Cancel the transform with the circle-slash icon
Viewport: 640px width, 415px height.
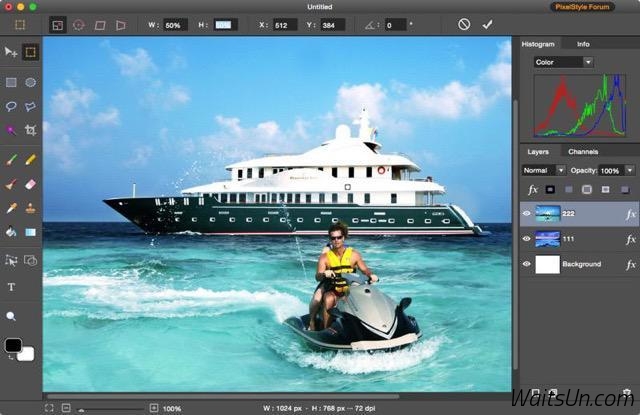click(x=464, y=24)
